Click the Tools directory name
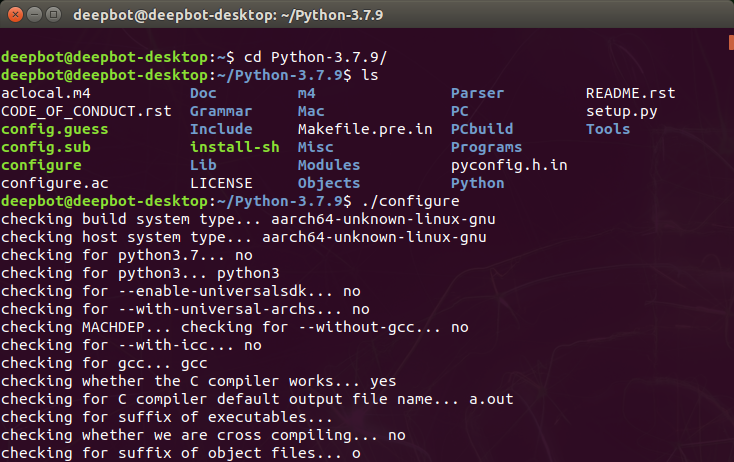The height and width of the screenshot is (462, 734). pos(608,129)
